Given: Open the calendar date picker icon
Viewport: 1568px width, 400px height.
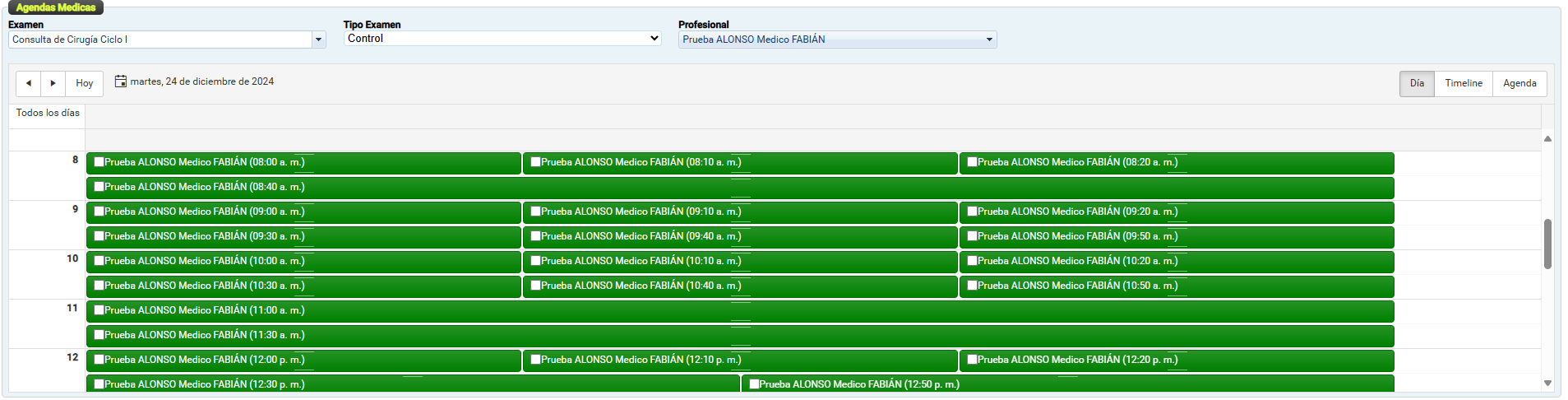Looking at the screenshot, I should (x=121, y=81).
